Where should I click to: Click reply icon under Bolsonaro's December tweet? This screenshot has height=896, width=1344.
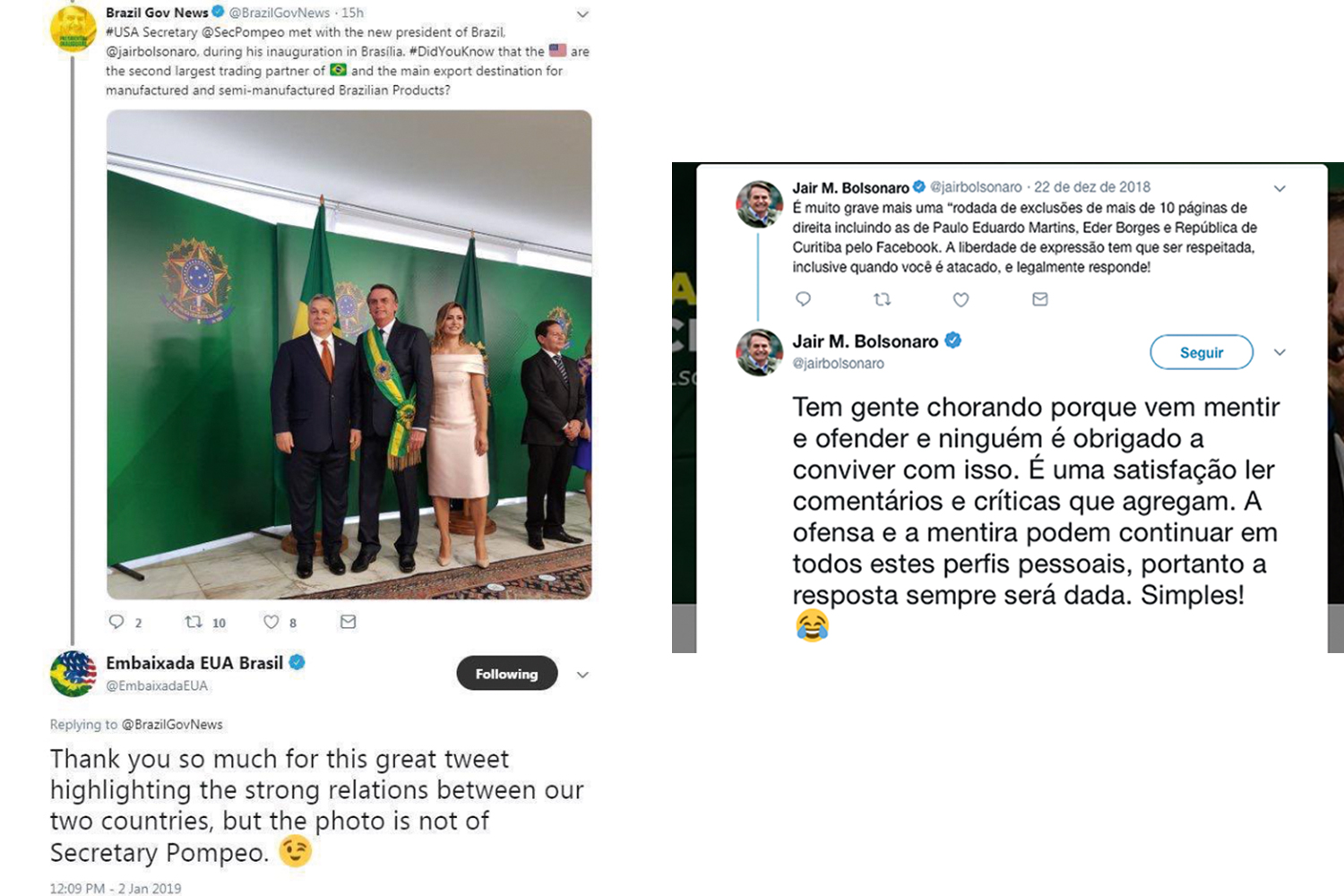click(803, 299)
